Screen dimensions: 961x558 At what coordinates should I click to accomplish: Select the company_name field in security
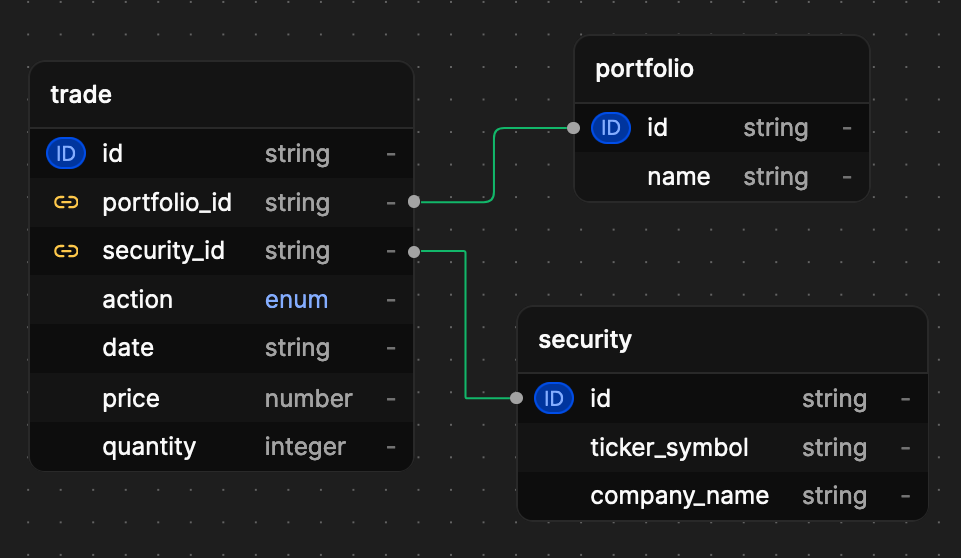point(679,496)
